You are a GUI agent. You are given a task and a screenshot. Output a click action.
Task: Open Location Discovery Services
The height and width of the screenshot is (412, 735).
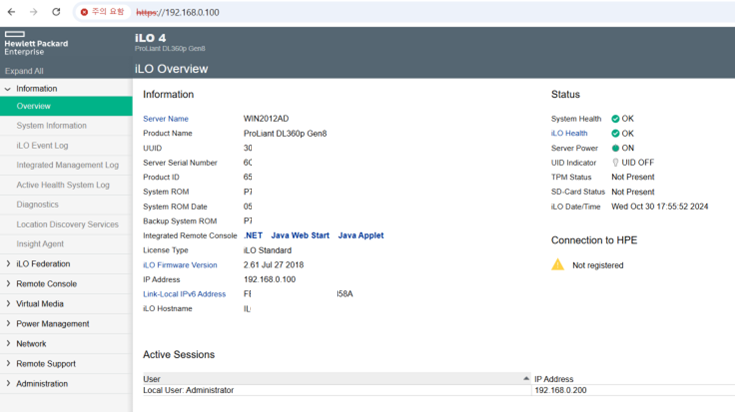66,224
